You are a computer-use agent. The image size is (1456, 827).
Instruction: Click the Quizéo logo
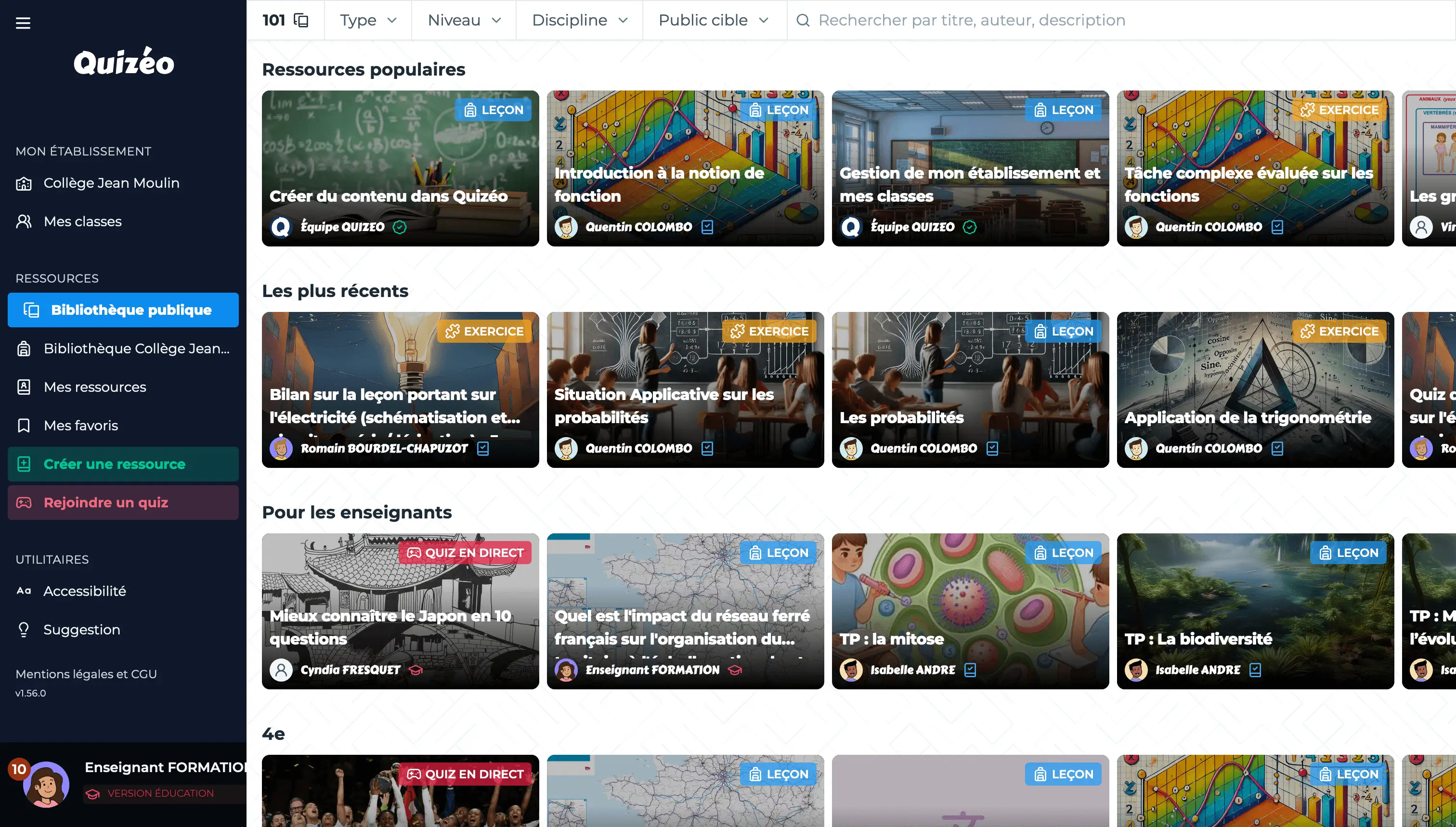click(x=124, y=62)
